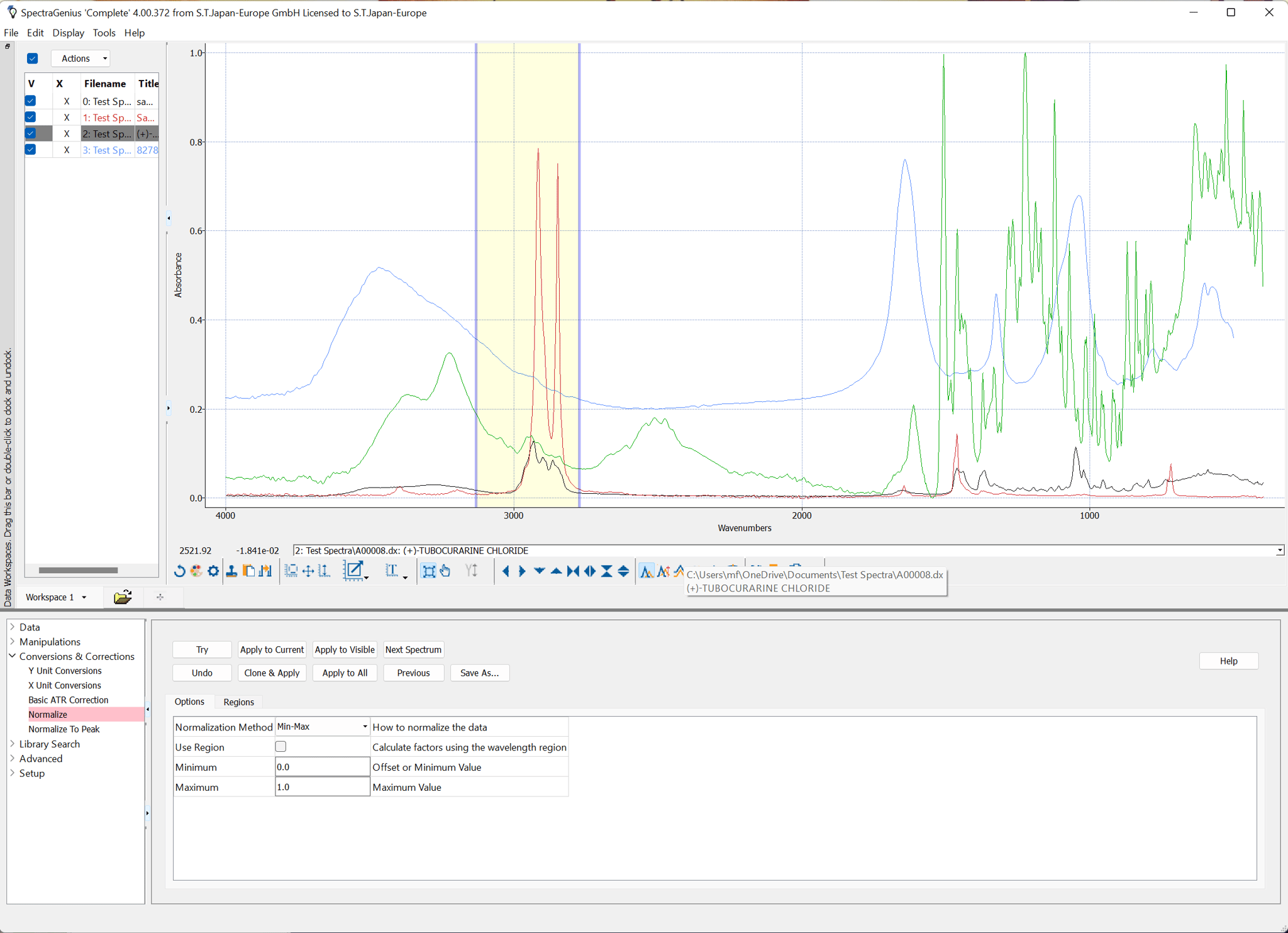Viewport: 1288px width, 933px height.
Task: Open the color palette settings
Action: coord(196,571)
